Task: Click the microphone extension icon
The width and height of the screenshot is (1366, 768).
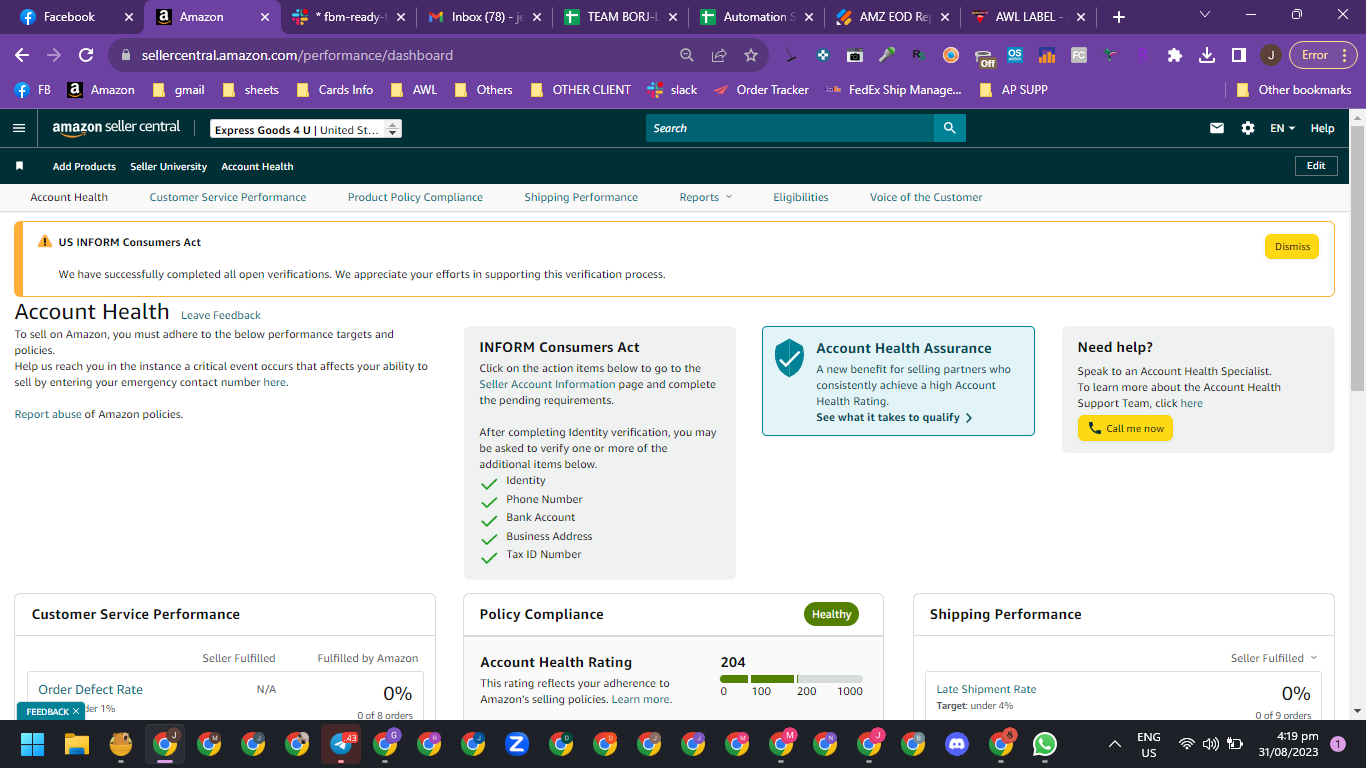Action: pyautogui.click(x=886, y=55)
